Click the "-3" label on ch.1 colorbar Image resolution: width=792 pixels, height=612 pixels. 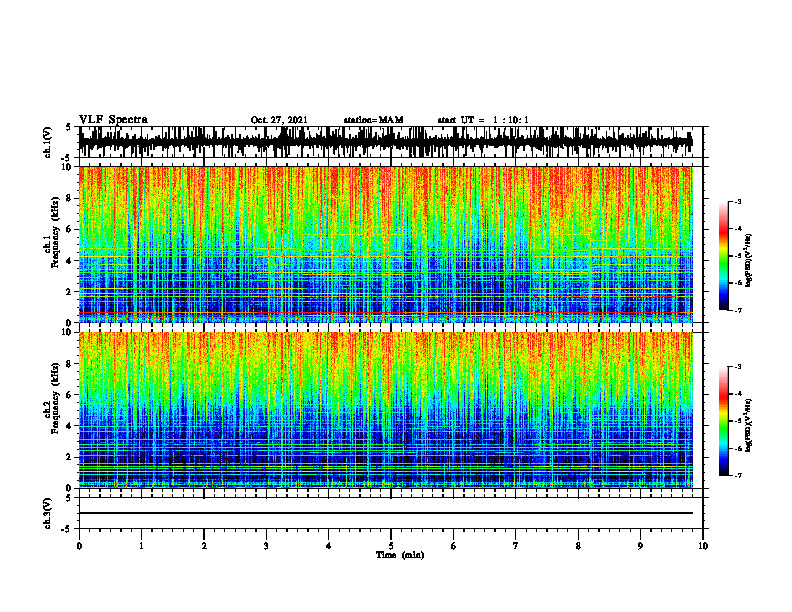click(x=737, y=201)
